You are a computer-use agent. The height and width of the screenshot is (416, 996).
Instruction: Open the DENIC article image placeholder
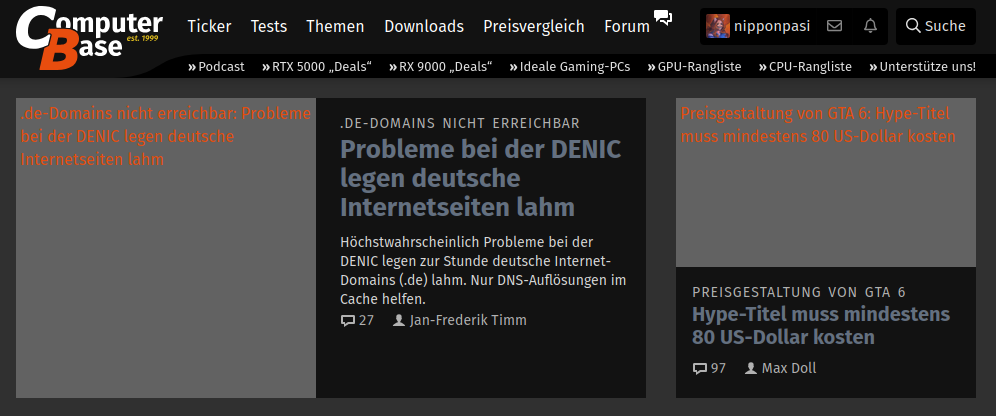point(166,248)
